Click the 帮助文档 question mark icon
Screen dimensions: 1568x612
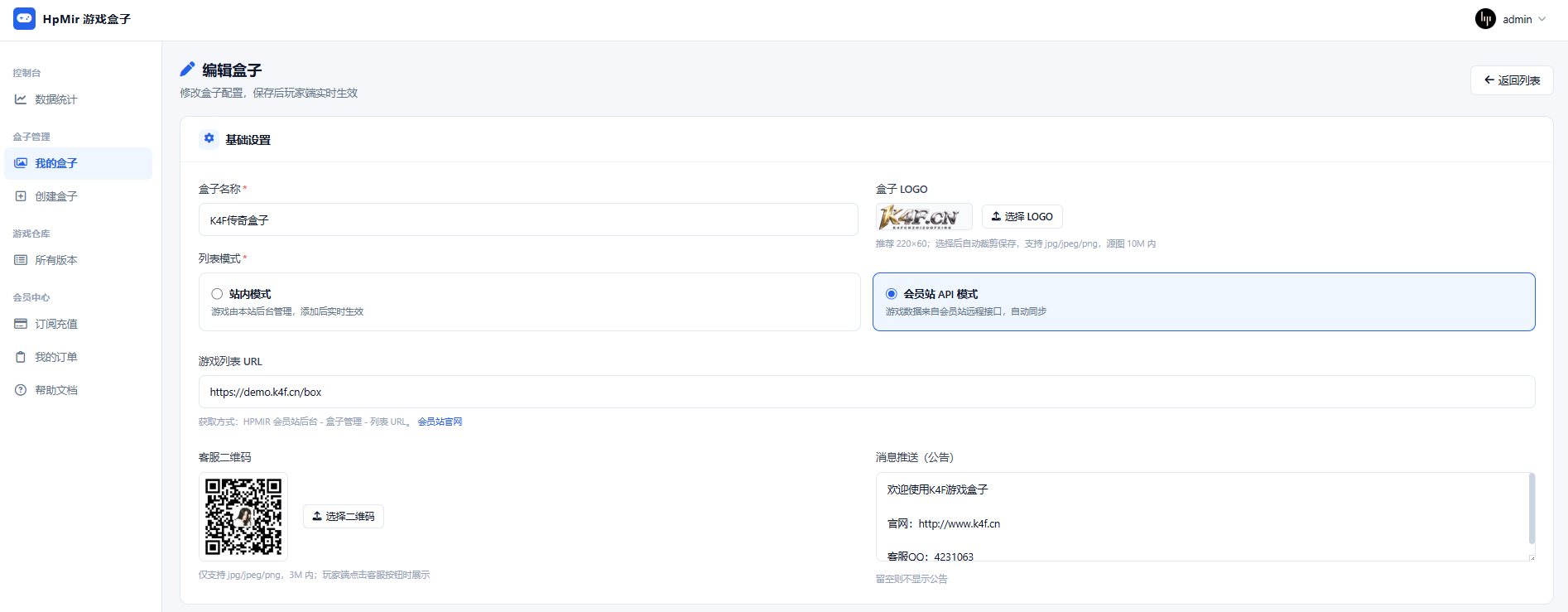point(21,390)
